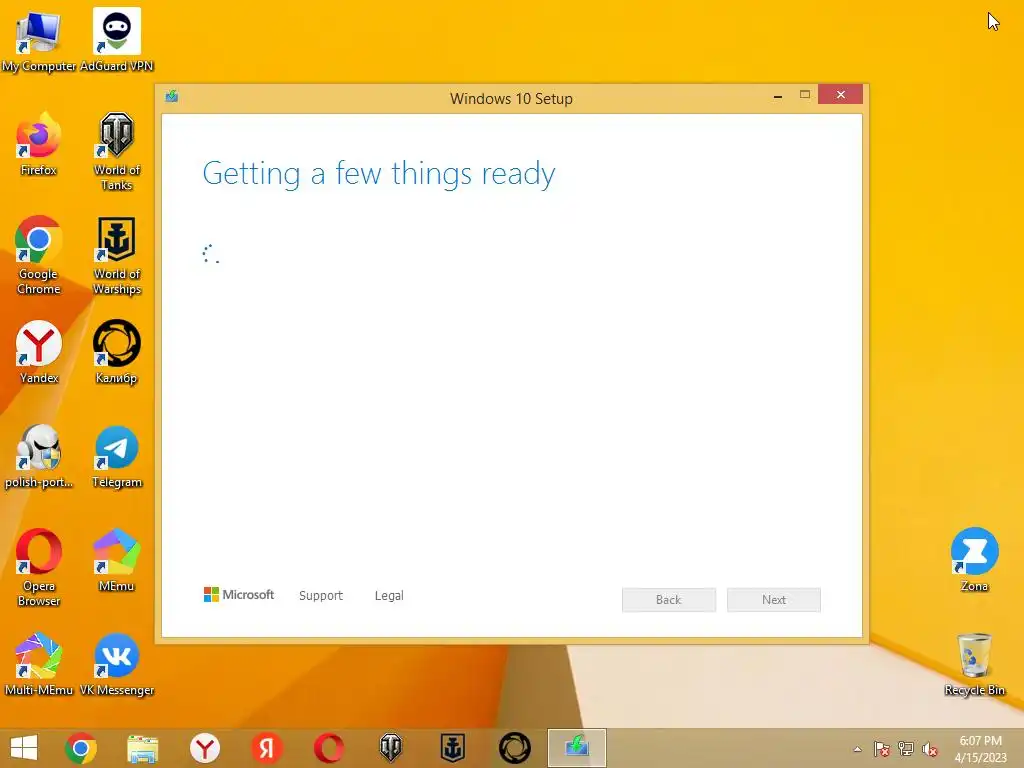
Task: Open the Action Center flag icon
Action: pos(882,749)
